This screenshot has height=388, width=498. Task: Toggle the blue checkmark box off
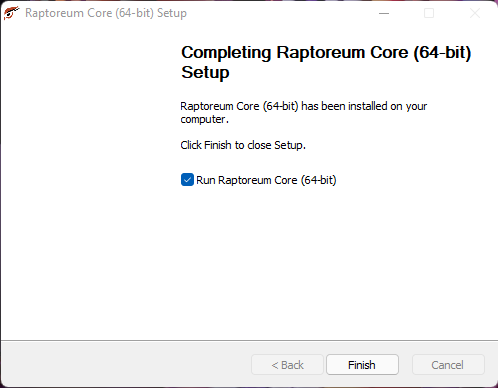(187, 180)
